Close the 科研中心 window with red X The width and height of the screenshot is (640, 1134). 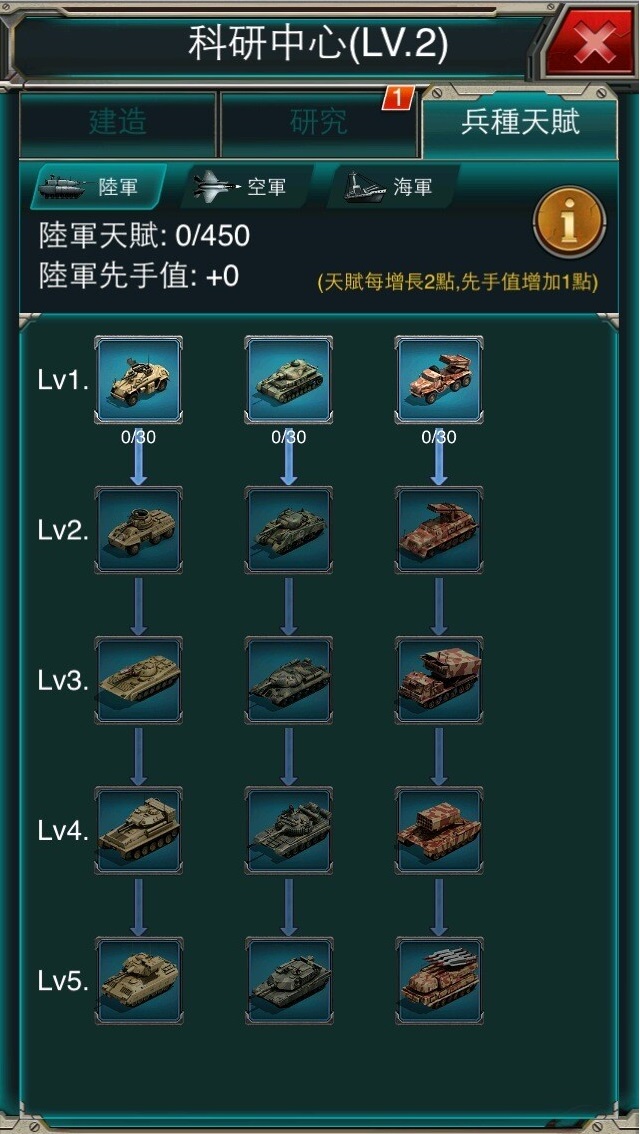(593, 45)
